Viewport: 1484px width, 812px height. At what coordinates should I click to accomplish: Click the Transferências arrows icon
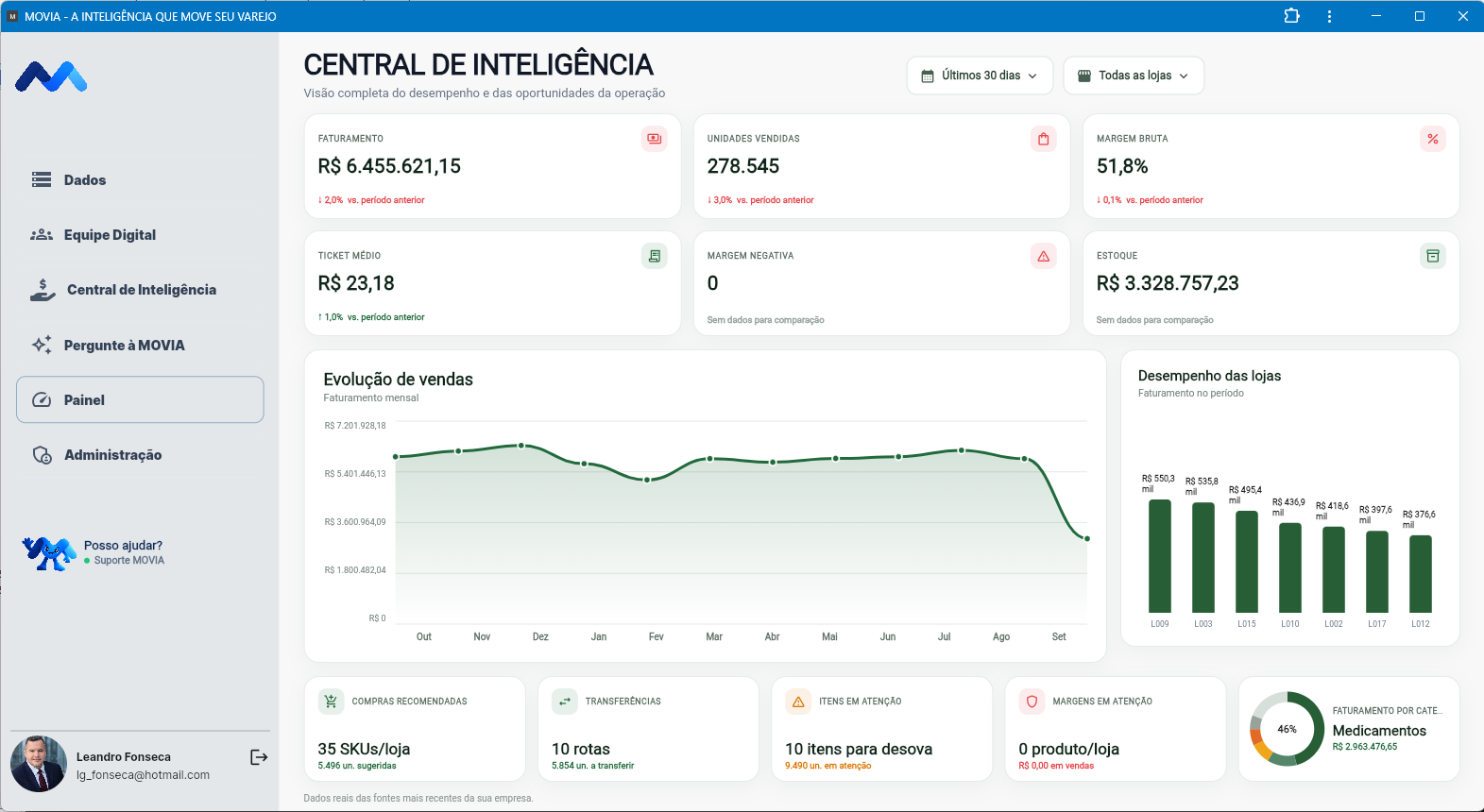(564, 702)
